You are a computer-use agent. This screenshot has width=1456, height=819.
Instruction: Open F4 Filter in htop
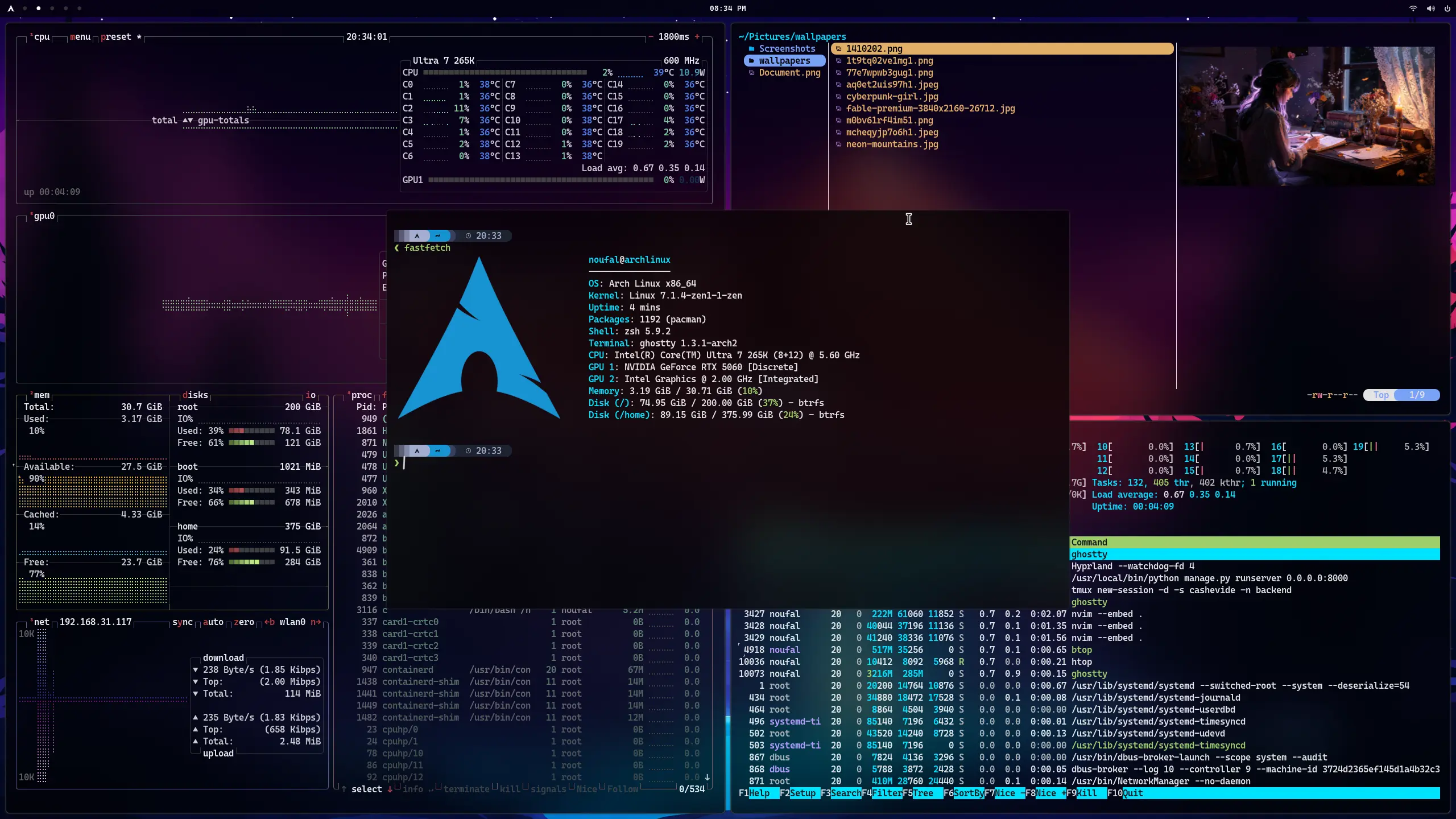pos(882,793)
